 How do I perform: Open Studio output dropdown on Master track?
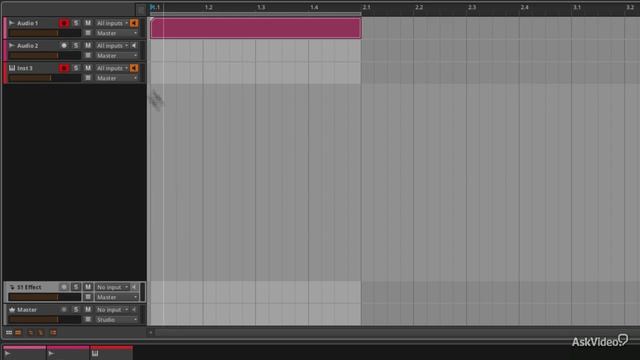click(x=117, y=320)
